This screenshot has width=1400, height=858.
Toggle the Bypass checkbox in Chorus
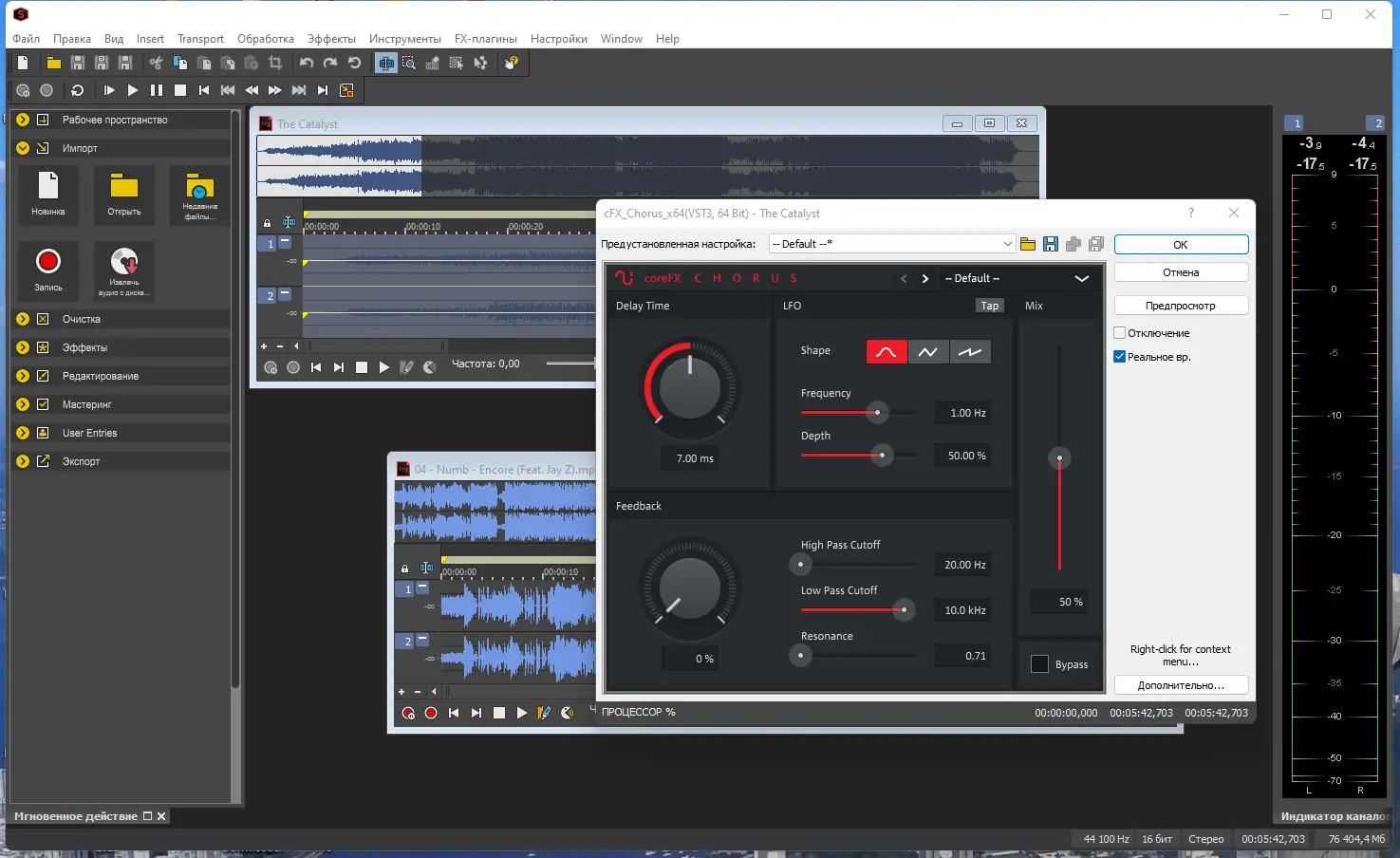[1040, 664]
